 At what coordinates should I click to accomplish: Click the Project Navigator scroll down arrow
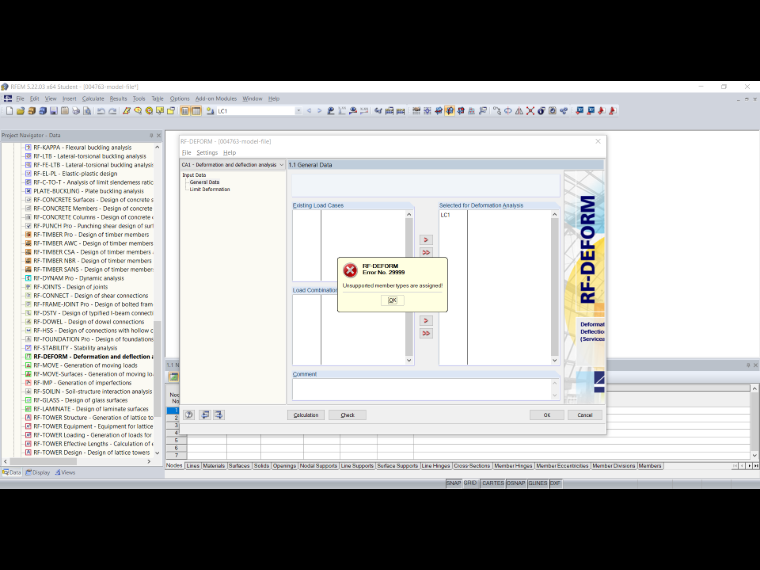tap(157, 453)
